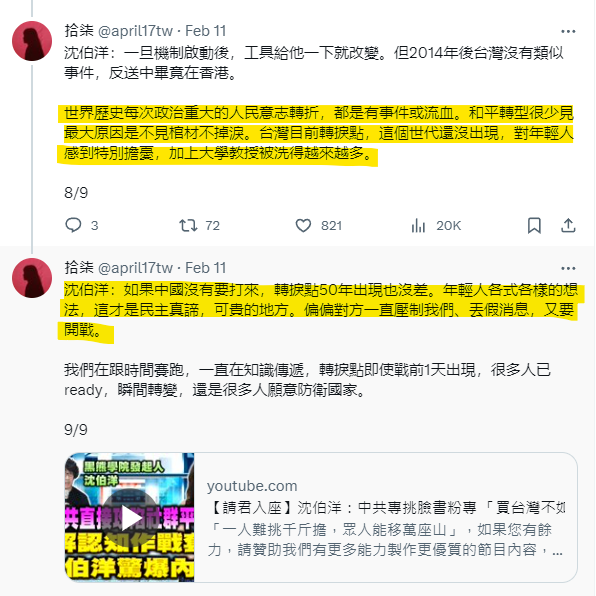Reply to the 8/9 tweet

pyautogui.click(x=73, y=225)
